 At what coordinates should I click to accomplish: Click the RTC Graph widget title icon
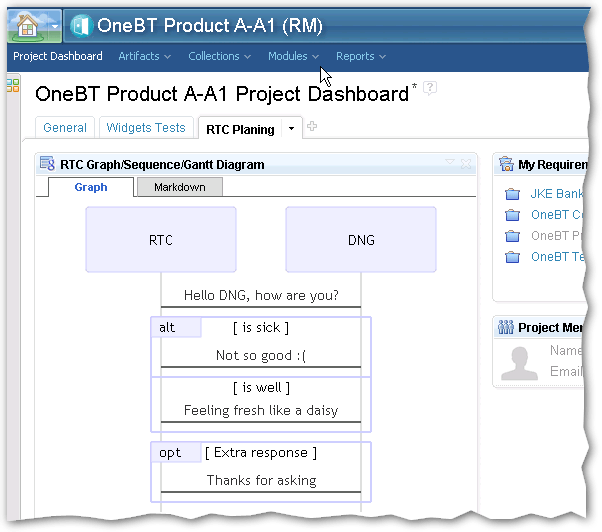point(47,164)
